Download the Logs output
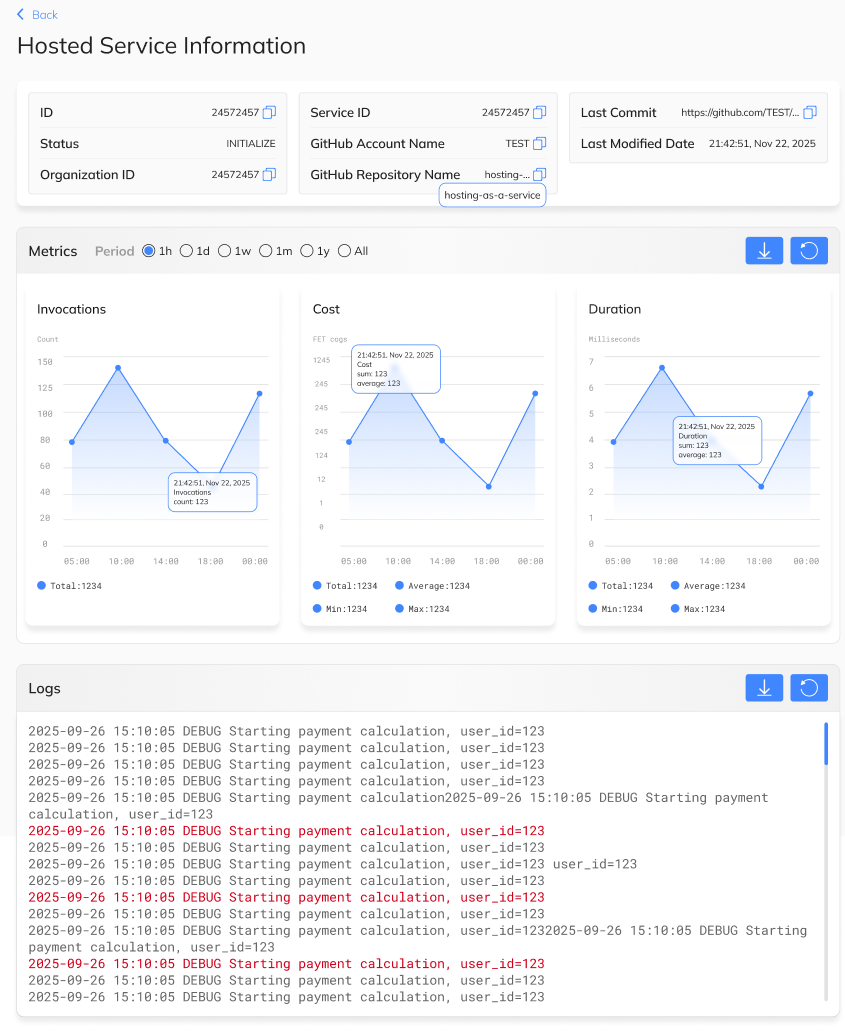 pos(764,688)
